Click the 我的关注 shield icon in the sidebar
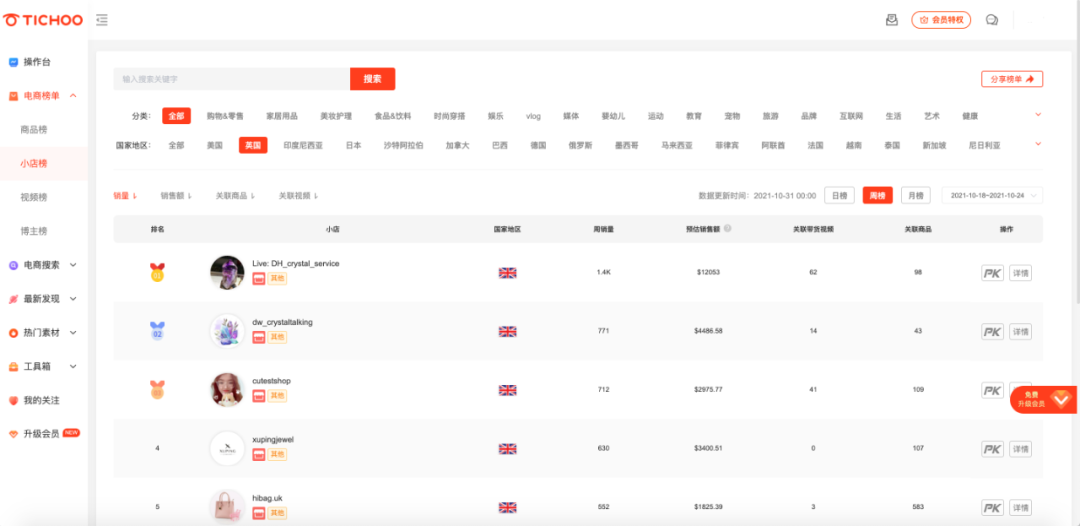1080x526 pixels. (x=13, y=400)
